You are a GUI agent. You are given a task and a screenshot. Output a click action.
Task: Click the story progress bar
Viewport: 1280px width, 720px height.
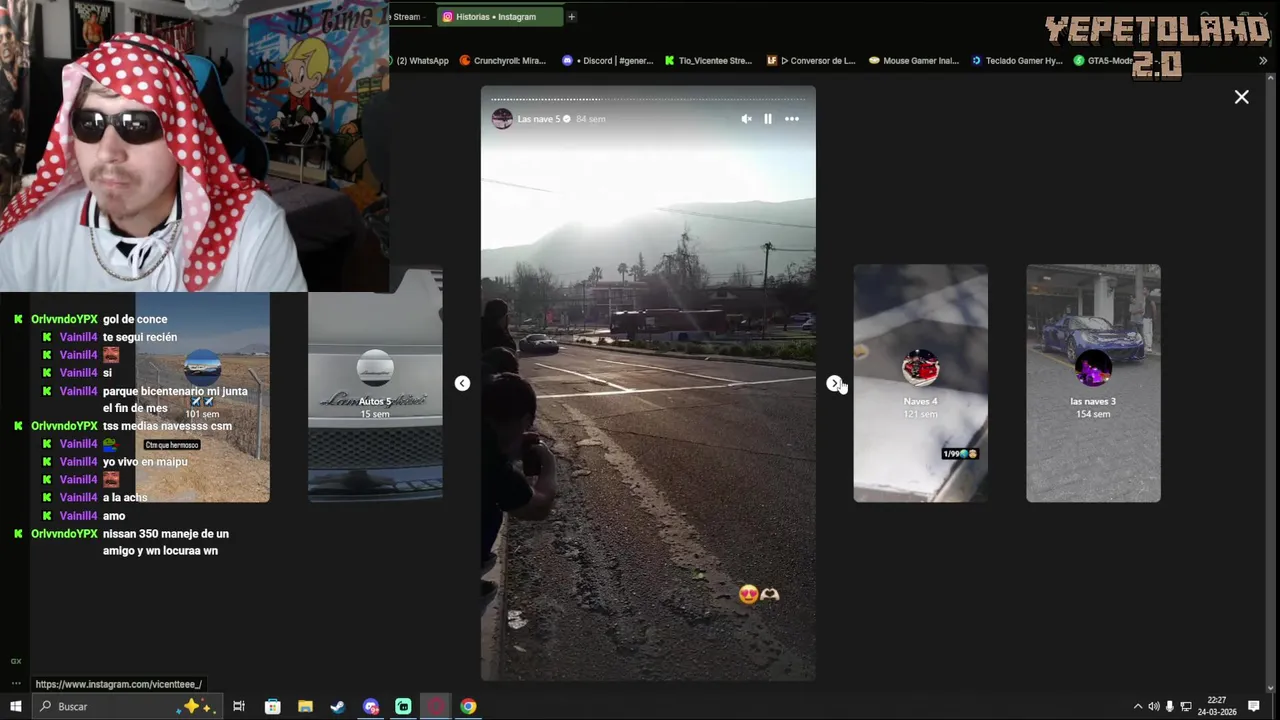tap(648, 99)
